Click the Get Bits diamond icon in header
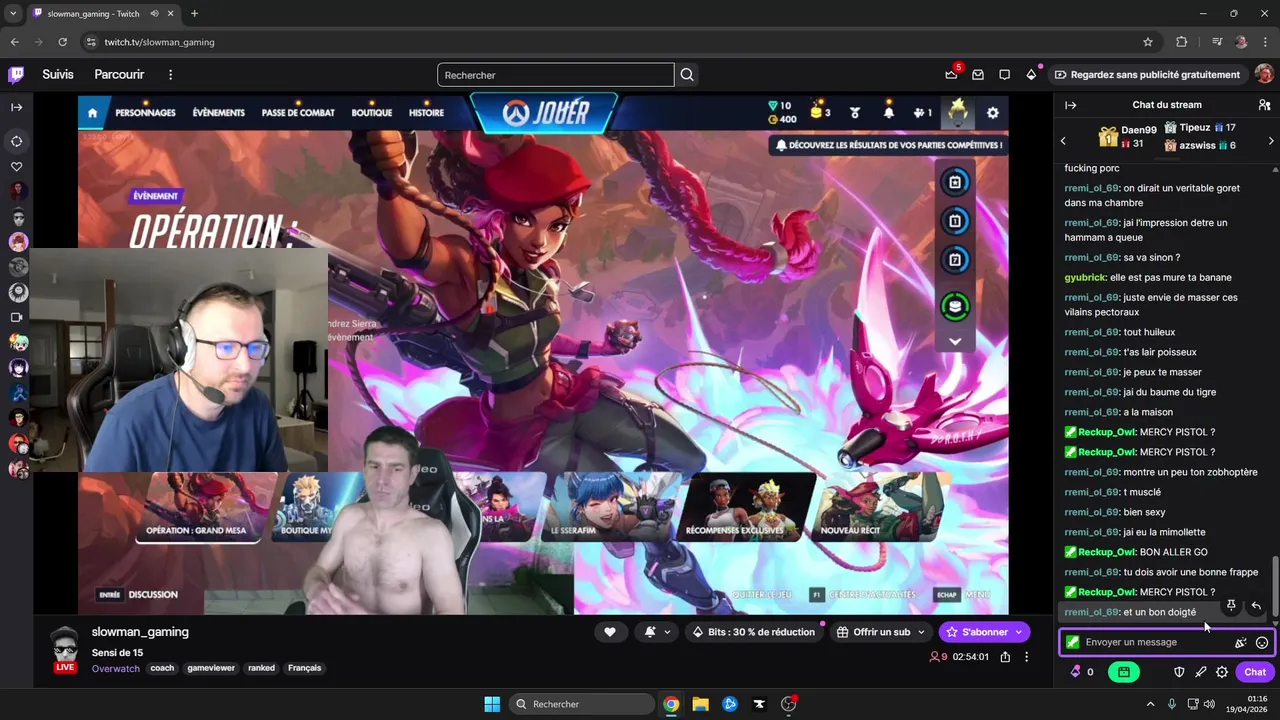 1031,75
